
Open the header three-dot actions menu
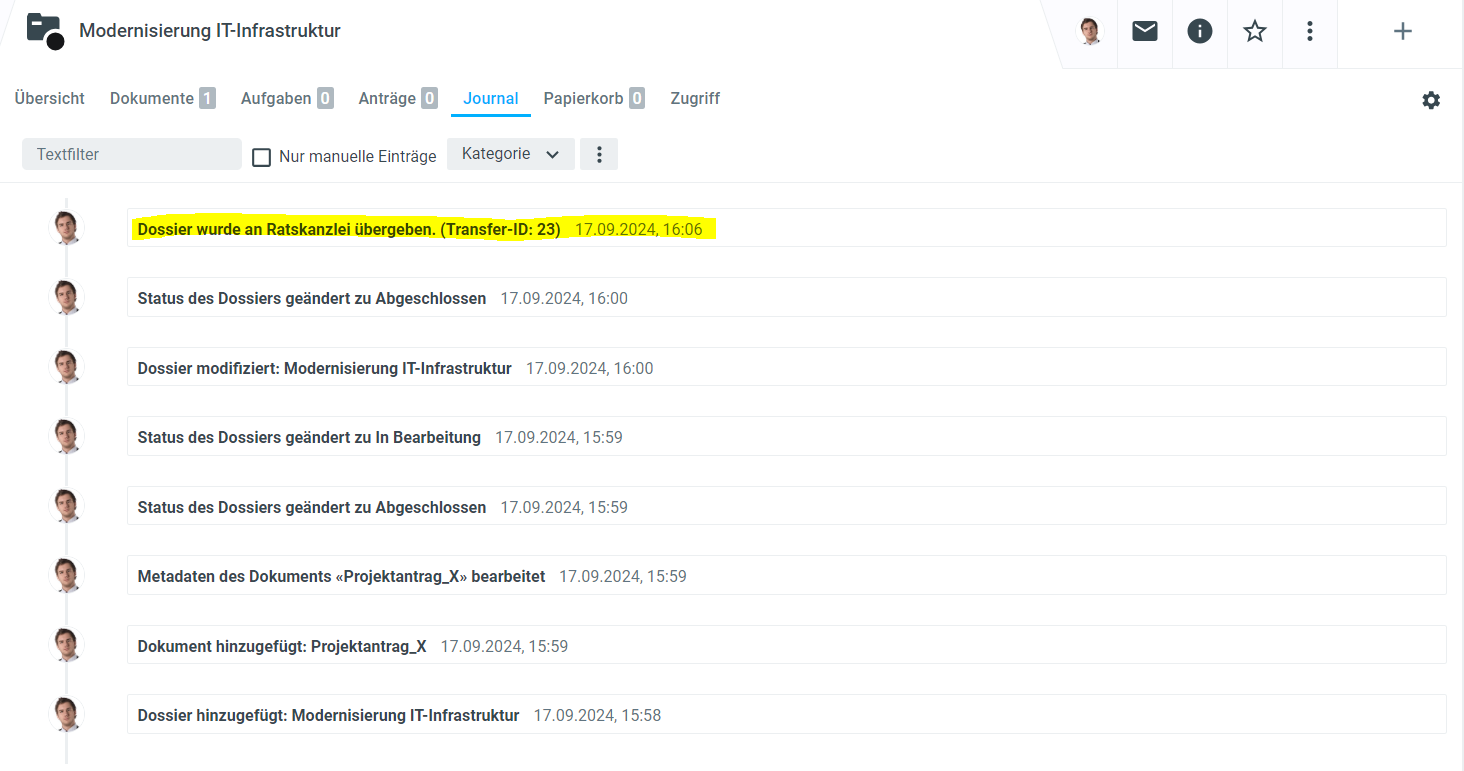pyautogui.click(x=1310, y=31)
